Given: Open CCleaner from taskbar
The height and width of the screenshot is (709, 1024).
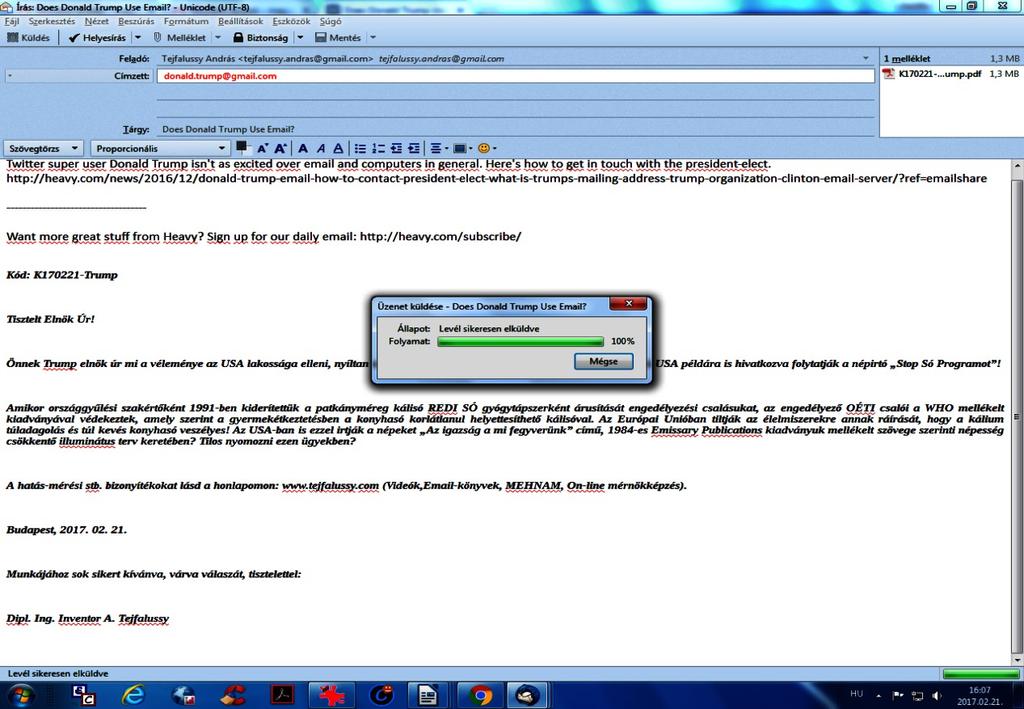Looking at the screenshot, I should [232, 695].
